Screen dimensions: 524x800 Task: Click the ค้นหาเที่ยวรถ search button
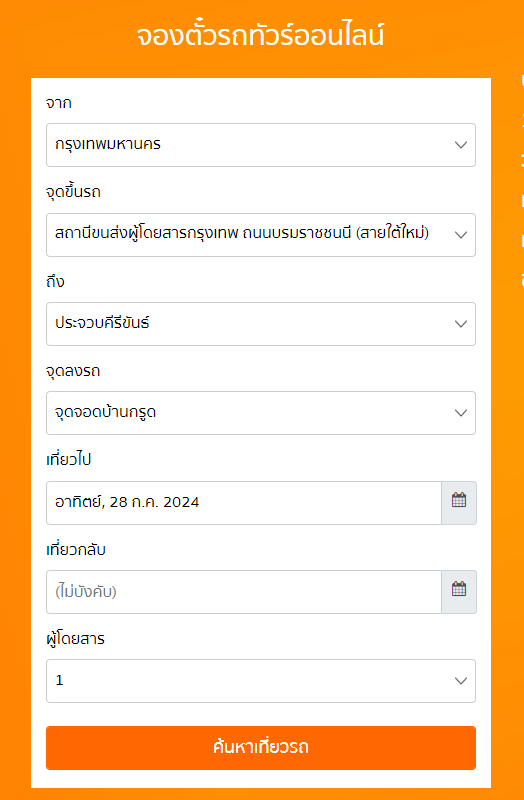coord(261,747)
